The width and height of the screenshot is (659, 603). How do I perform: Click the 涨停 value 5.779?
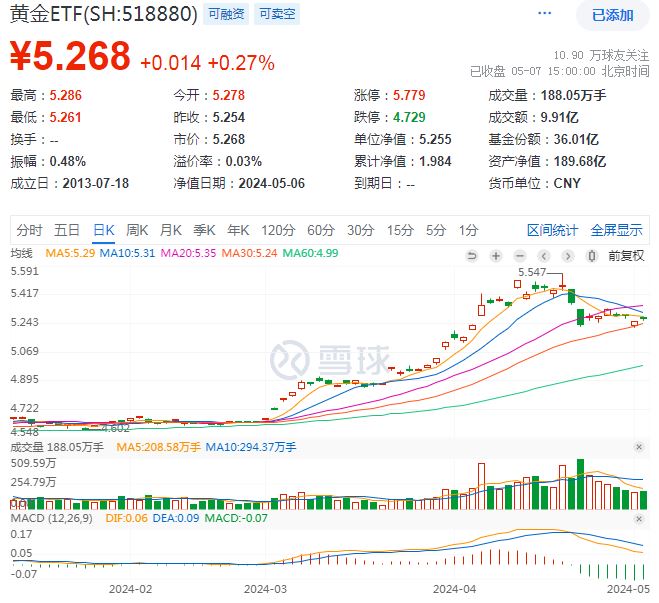[409, 95]
